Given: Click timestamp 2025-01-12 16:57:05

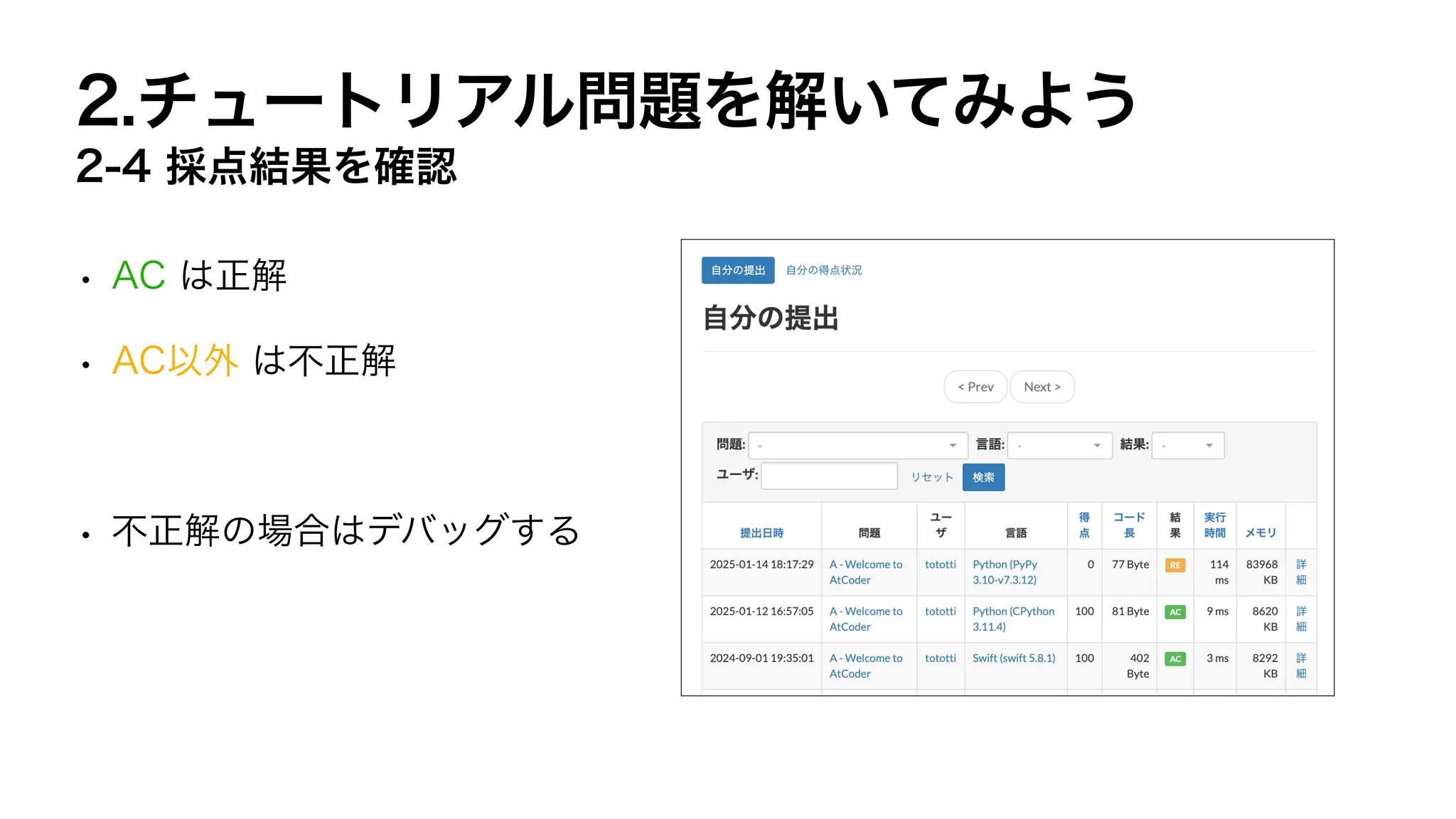Looking at the screenshot, I should [x=761, y=611].
